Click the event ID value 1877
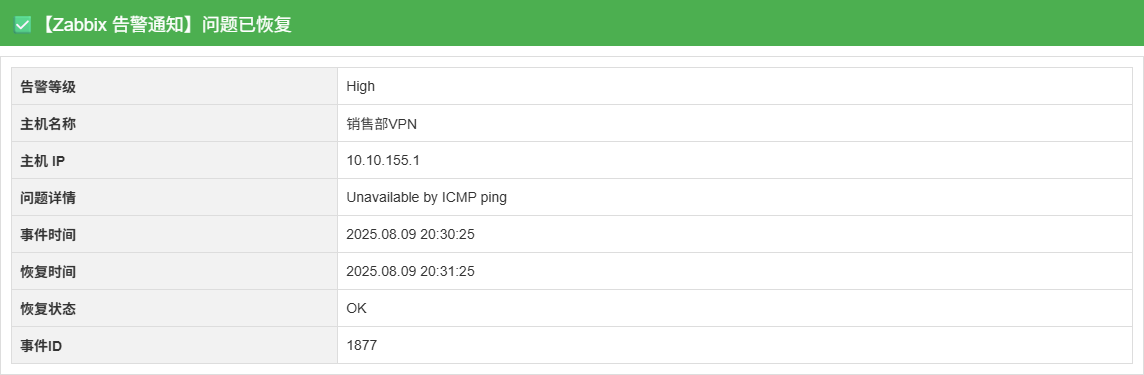 pyautogui.click(x=362, y=345)
